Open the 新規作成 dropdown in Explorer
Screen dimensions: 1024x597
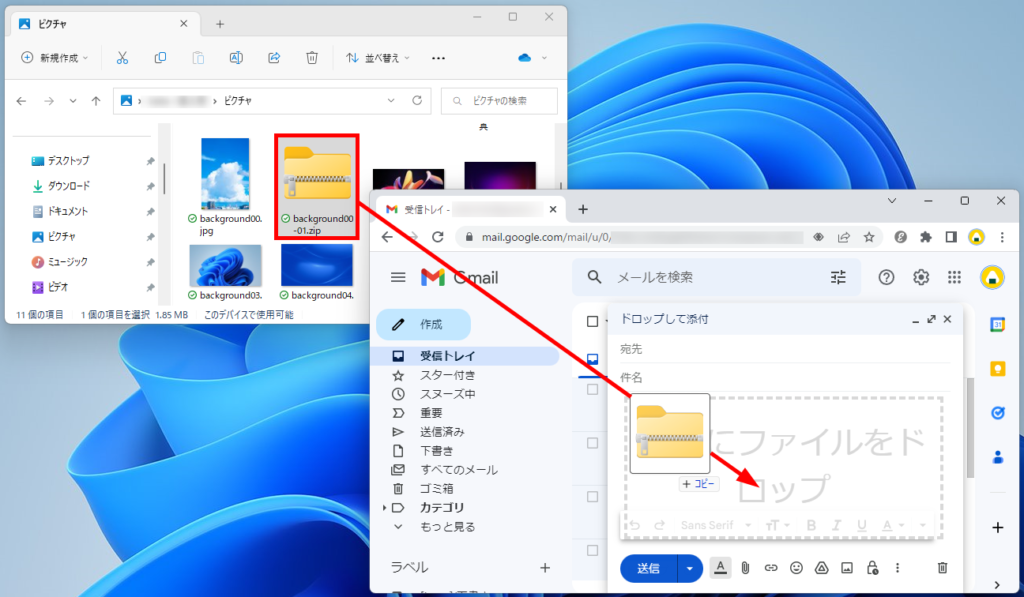(54, 58)
